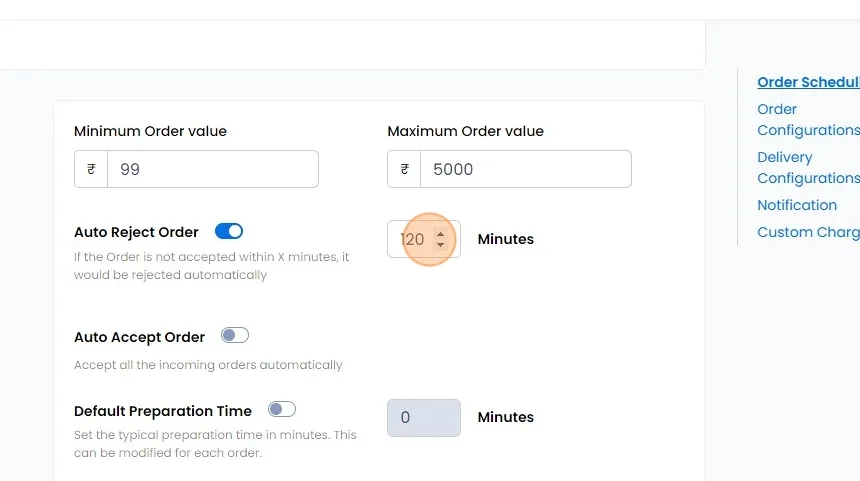Click the Auto Reject Order label

[x=136, y=232]
